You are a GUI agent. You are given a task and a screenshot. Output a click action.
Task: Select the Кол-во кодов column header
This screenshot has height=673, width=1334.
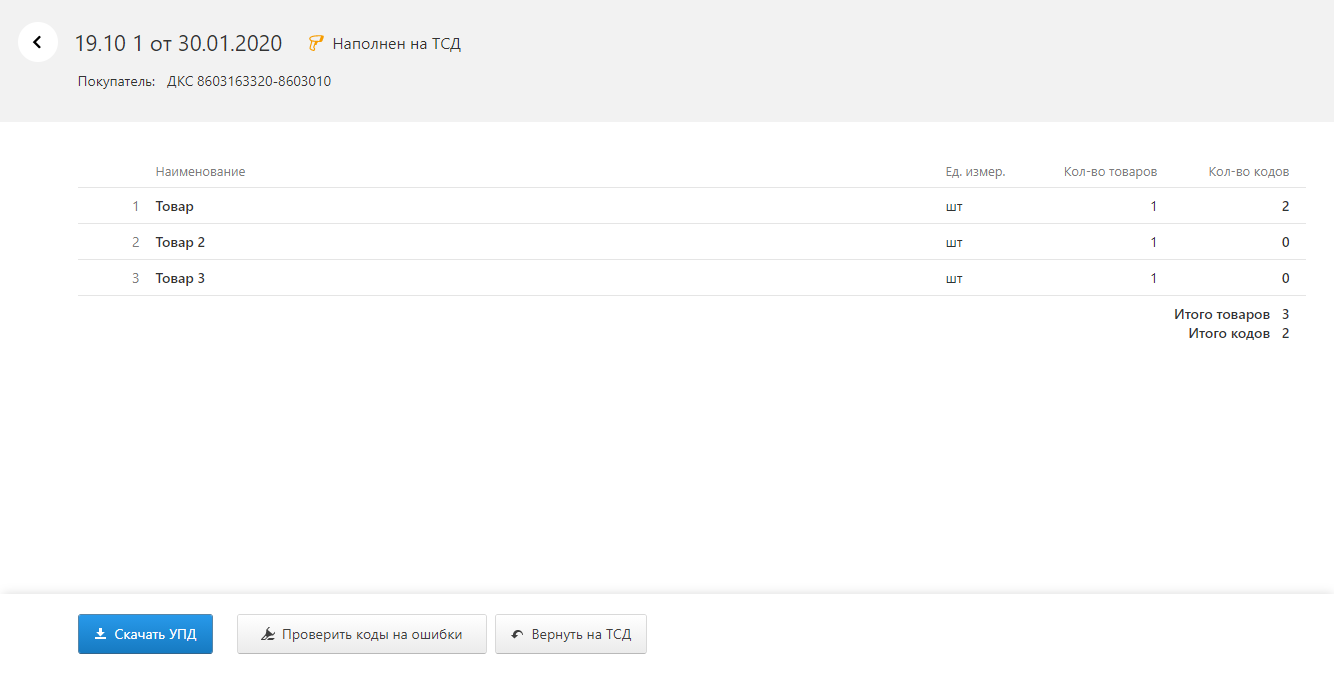tap(1248, 172)
